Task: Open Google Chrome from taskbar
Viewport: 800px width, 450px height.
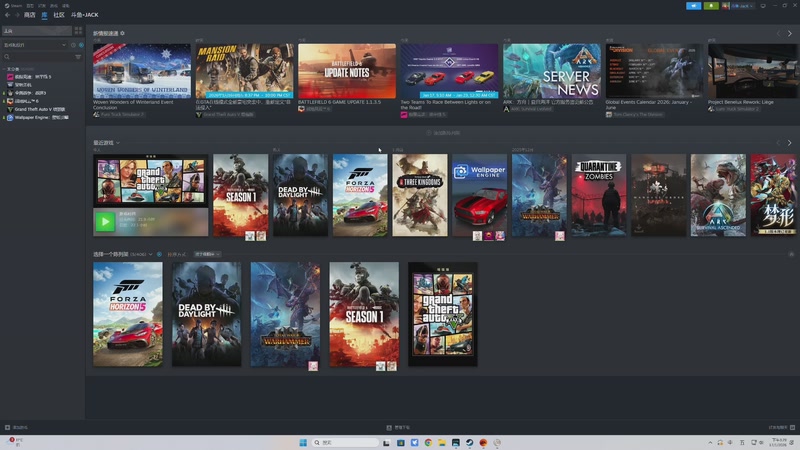Action: (428, 442)
